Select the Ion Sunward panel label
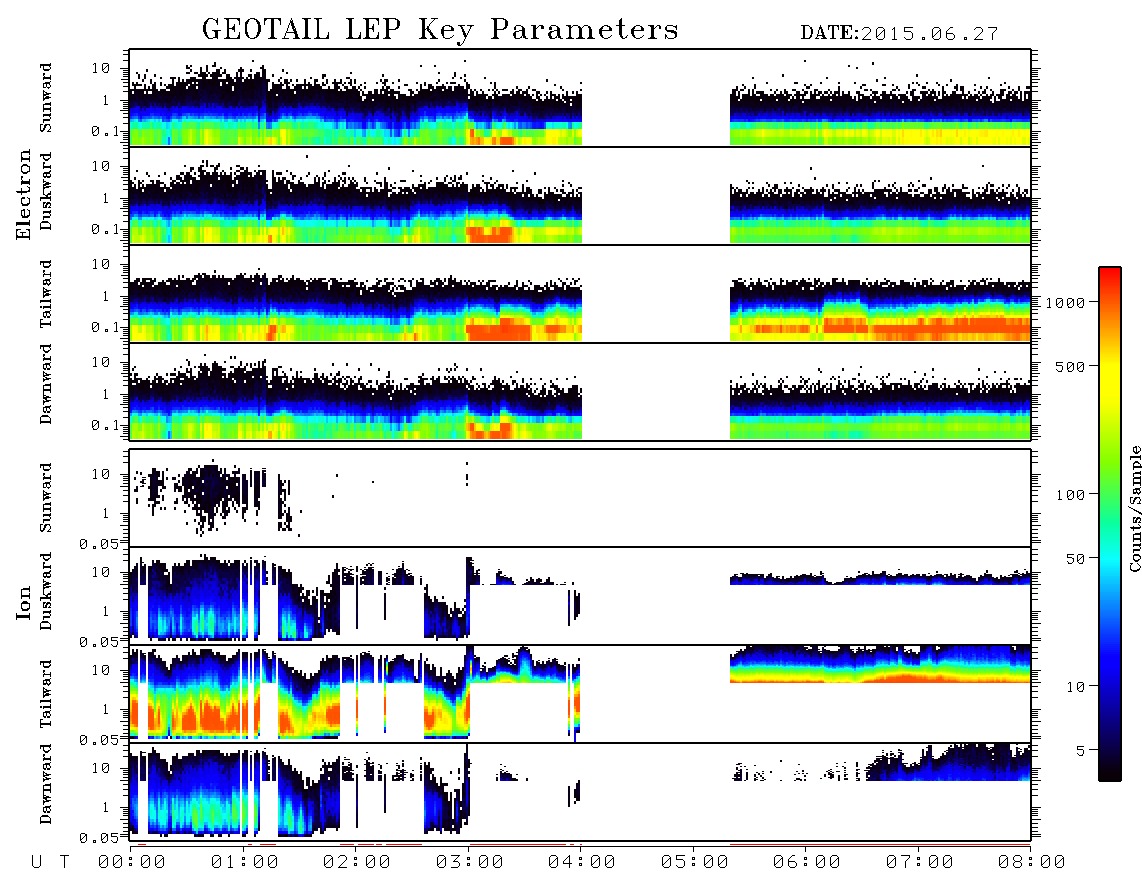The width and height of the screenshot is (1142, 880). (46, 498)
